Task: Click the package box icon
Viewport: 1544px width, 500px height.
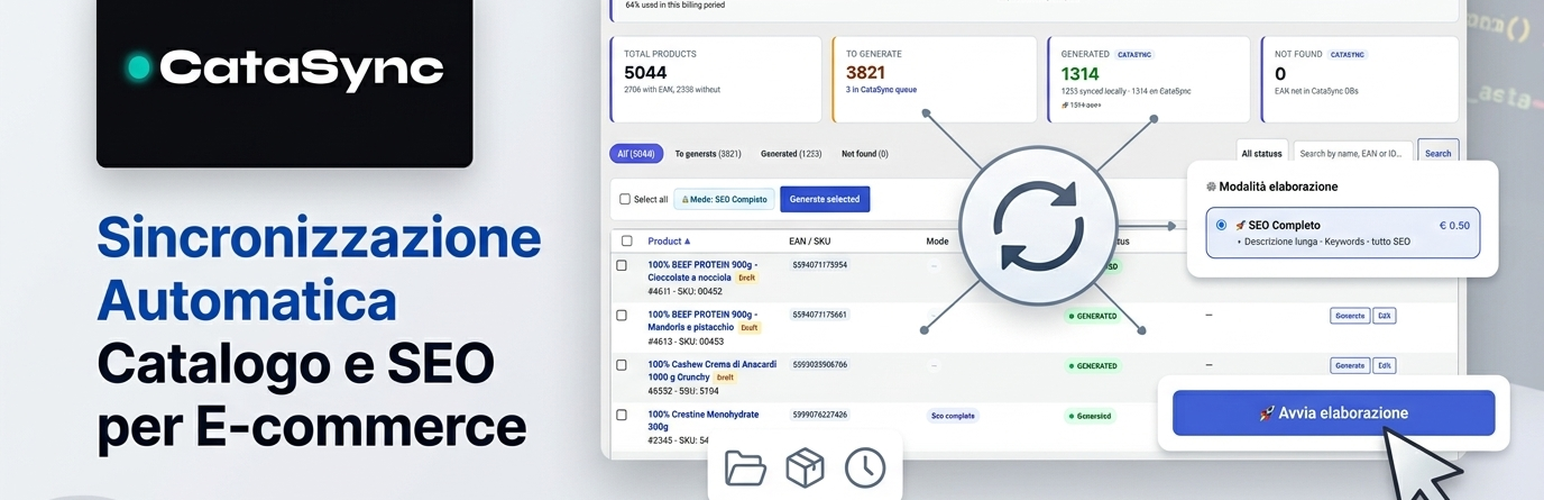Action: tap(805, 467)
